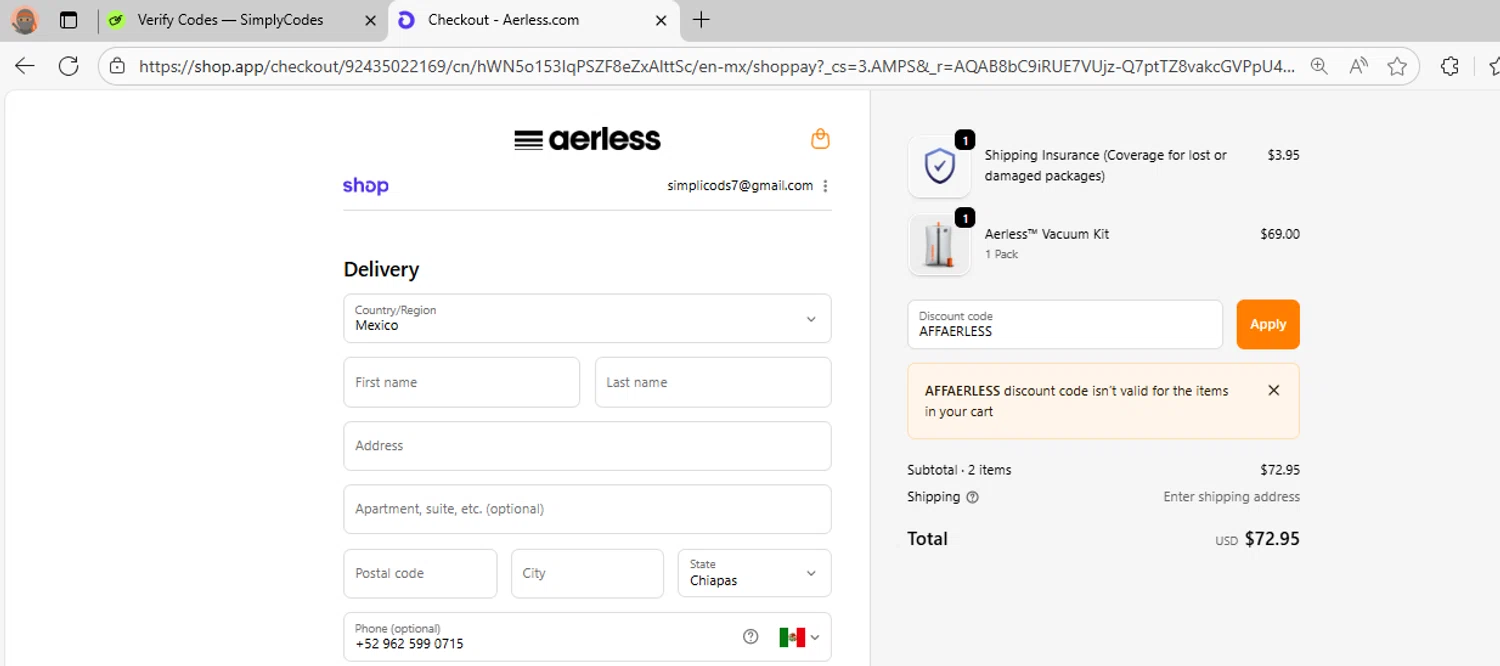Open the State dropdown showing Chiapas
The image size is (1500, 666).
754,573
